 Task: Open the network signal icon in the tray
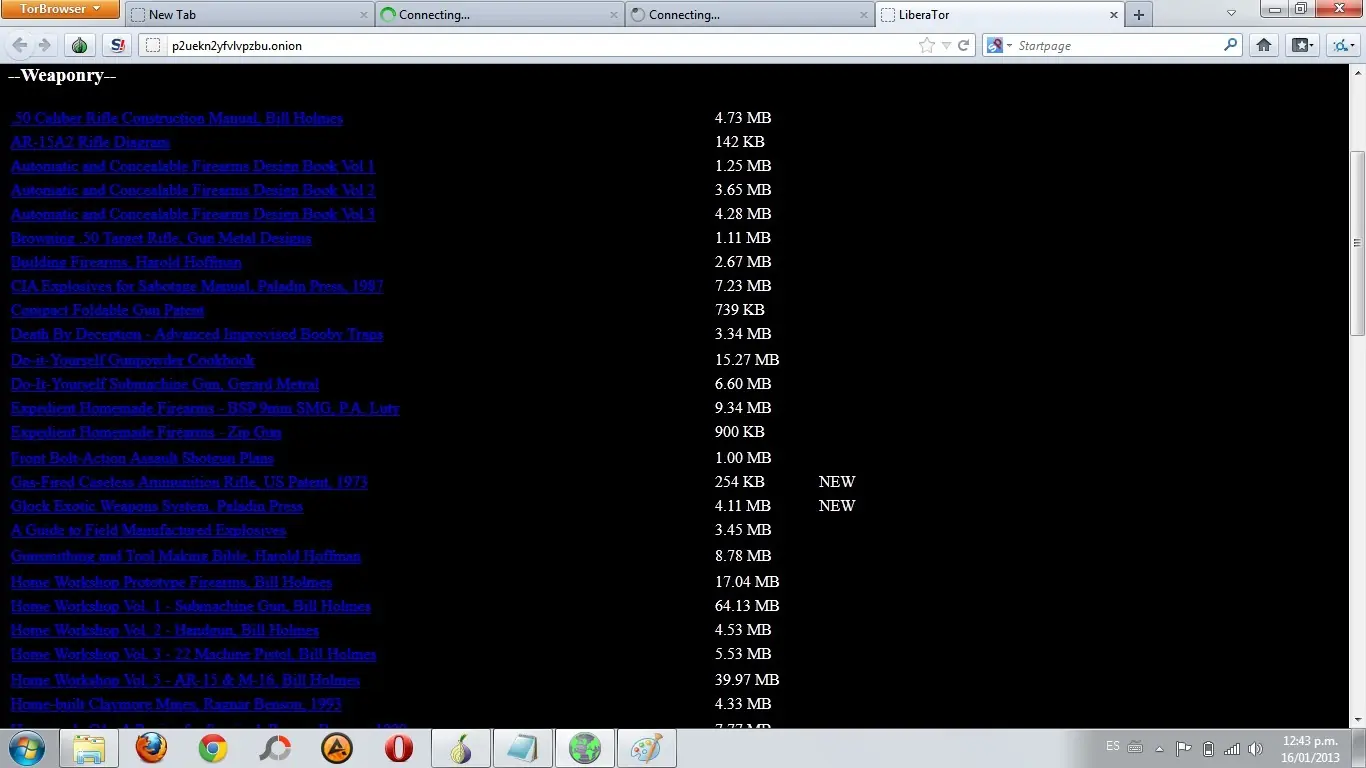point(1232,749)
